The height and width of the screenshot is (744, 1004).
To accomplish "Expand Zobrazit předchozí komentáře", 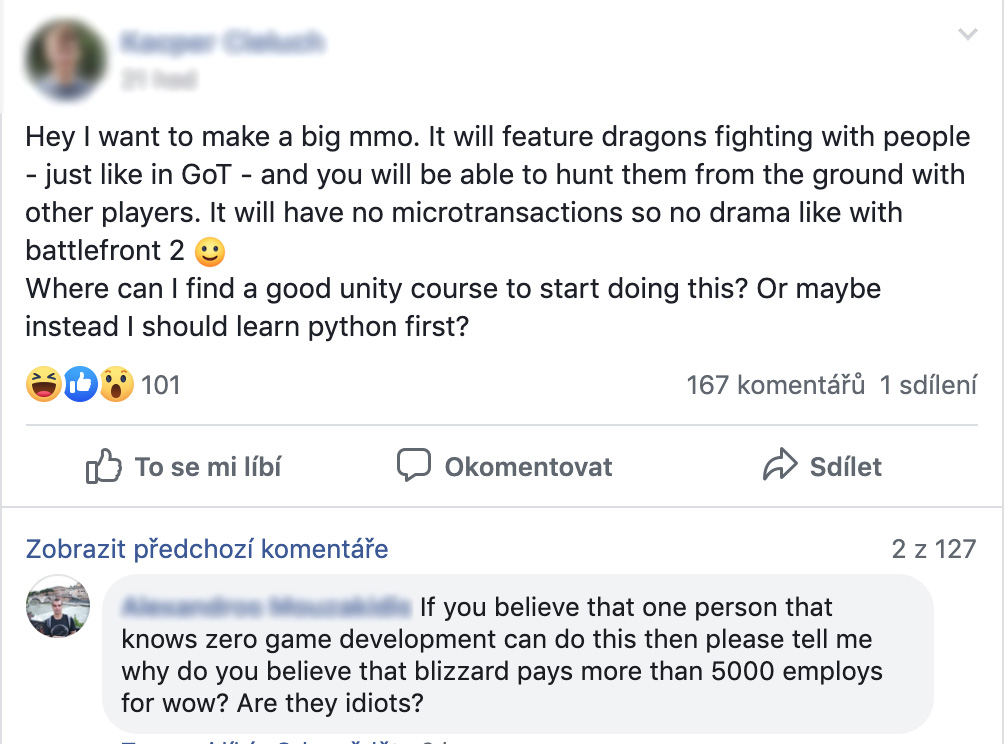I will (207, 549).
